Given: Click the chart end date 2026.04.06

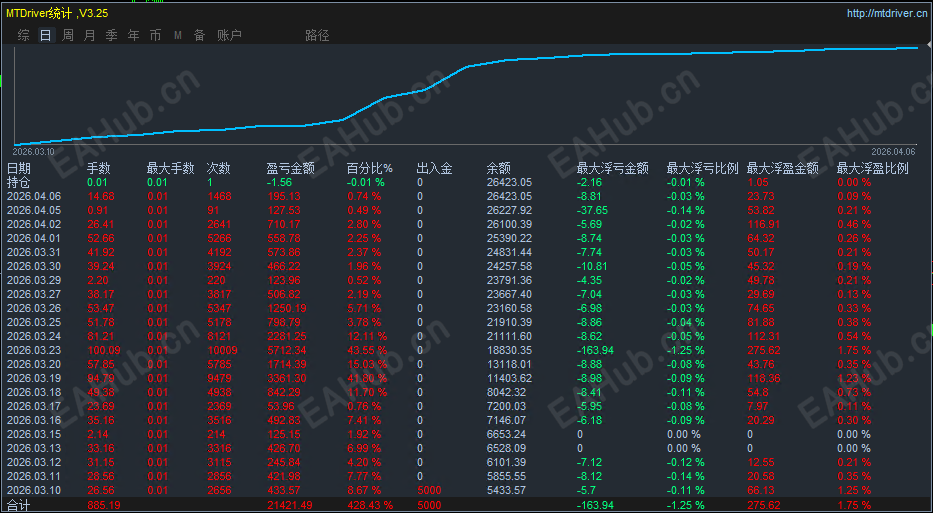Looking at the screenshot, I should [893, 152].
